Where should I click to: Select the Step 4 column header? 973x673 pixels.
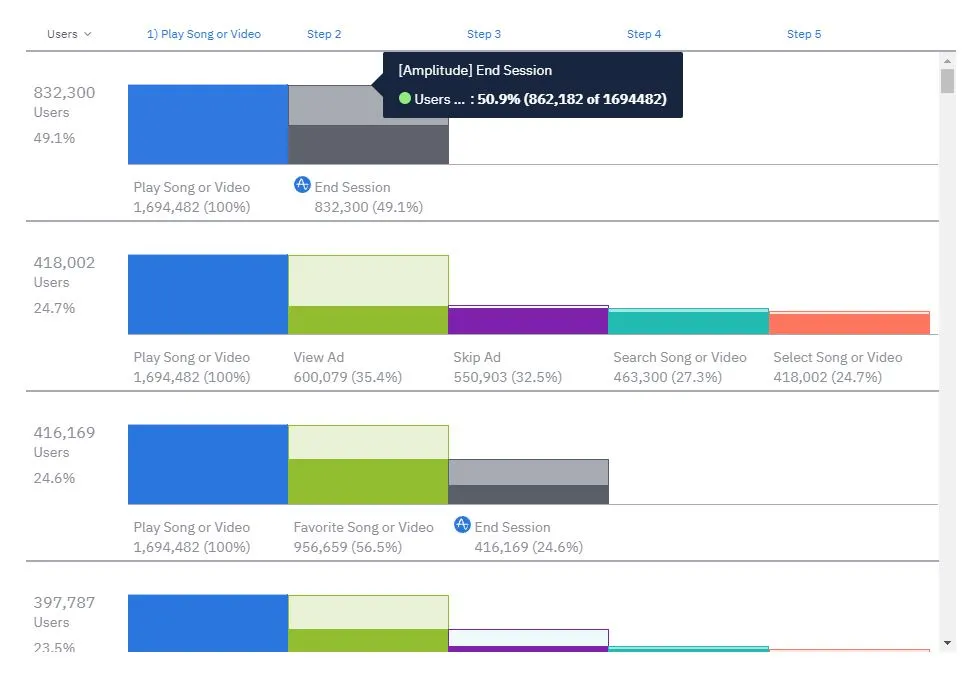pos(644,34)
